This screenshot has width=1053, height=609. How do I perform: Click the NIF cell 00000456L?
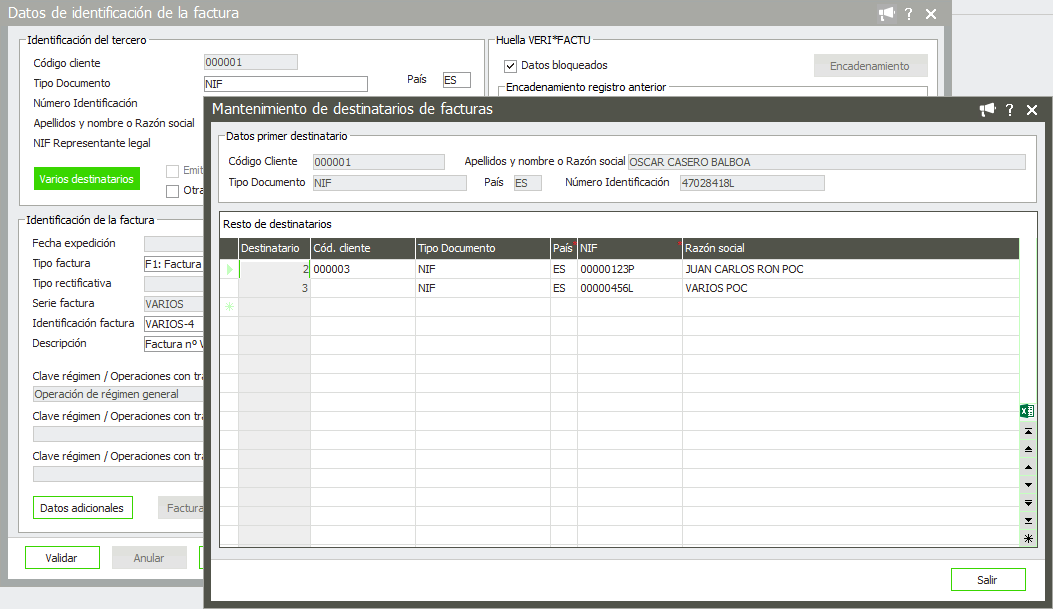tap(629, 288)
